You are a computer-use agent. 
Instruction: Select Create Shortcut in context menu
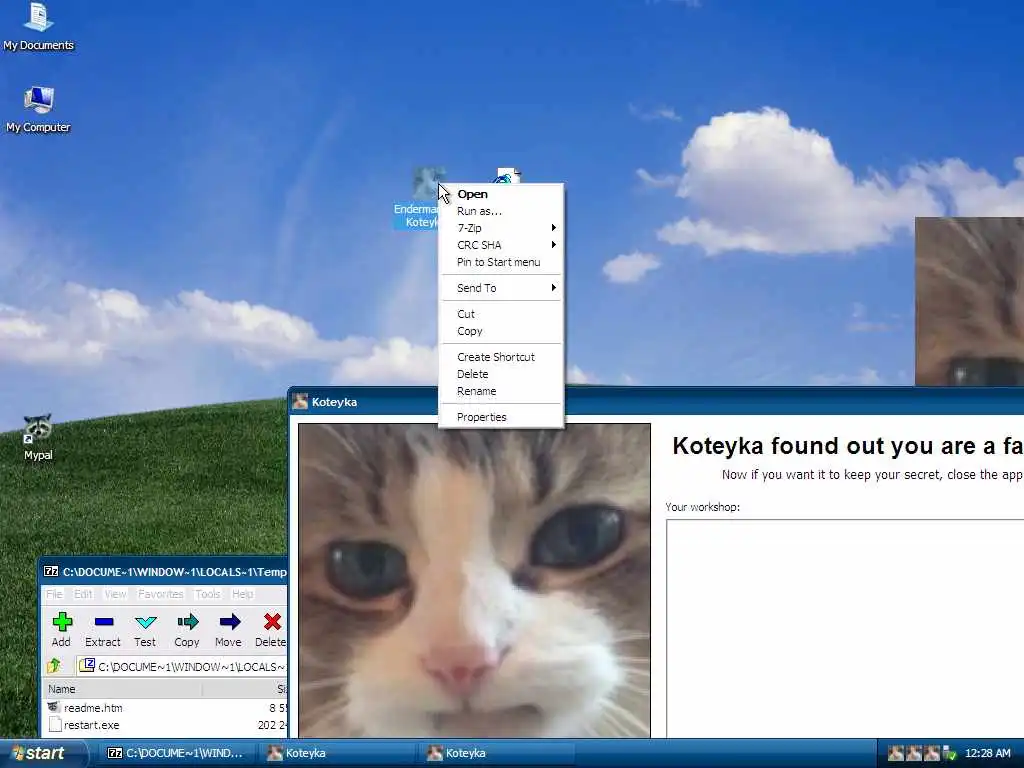[501, 357]
